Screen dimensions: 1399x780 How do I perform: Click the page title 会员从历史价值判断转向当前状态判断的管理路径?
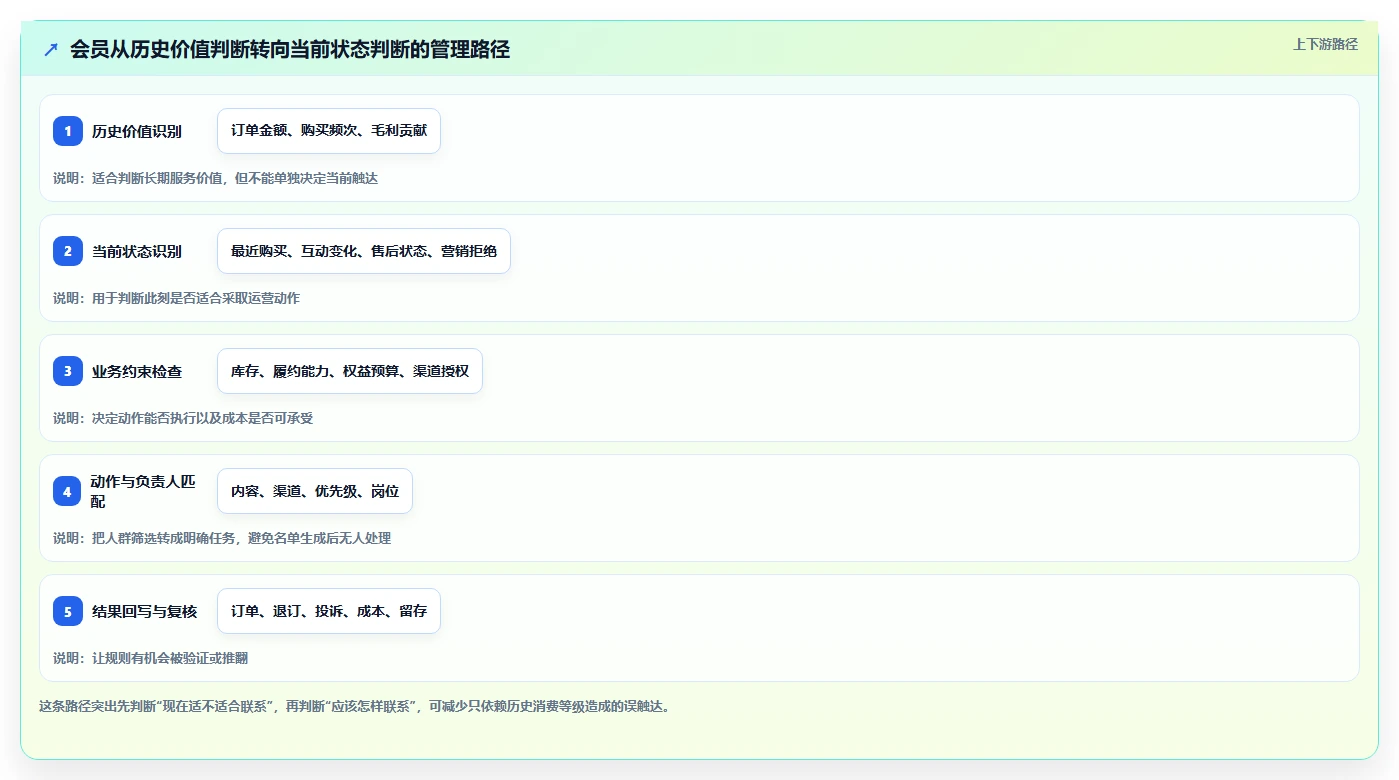pos(290,49)
